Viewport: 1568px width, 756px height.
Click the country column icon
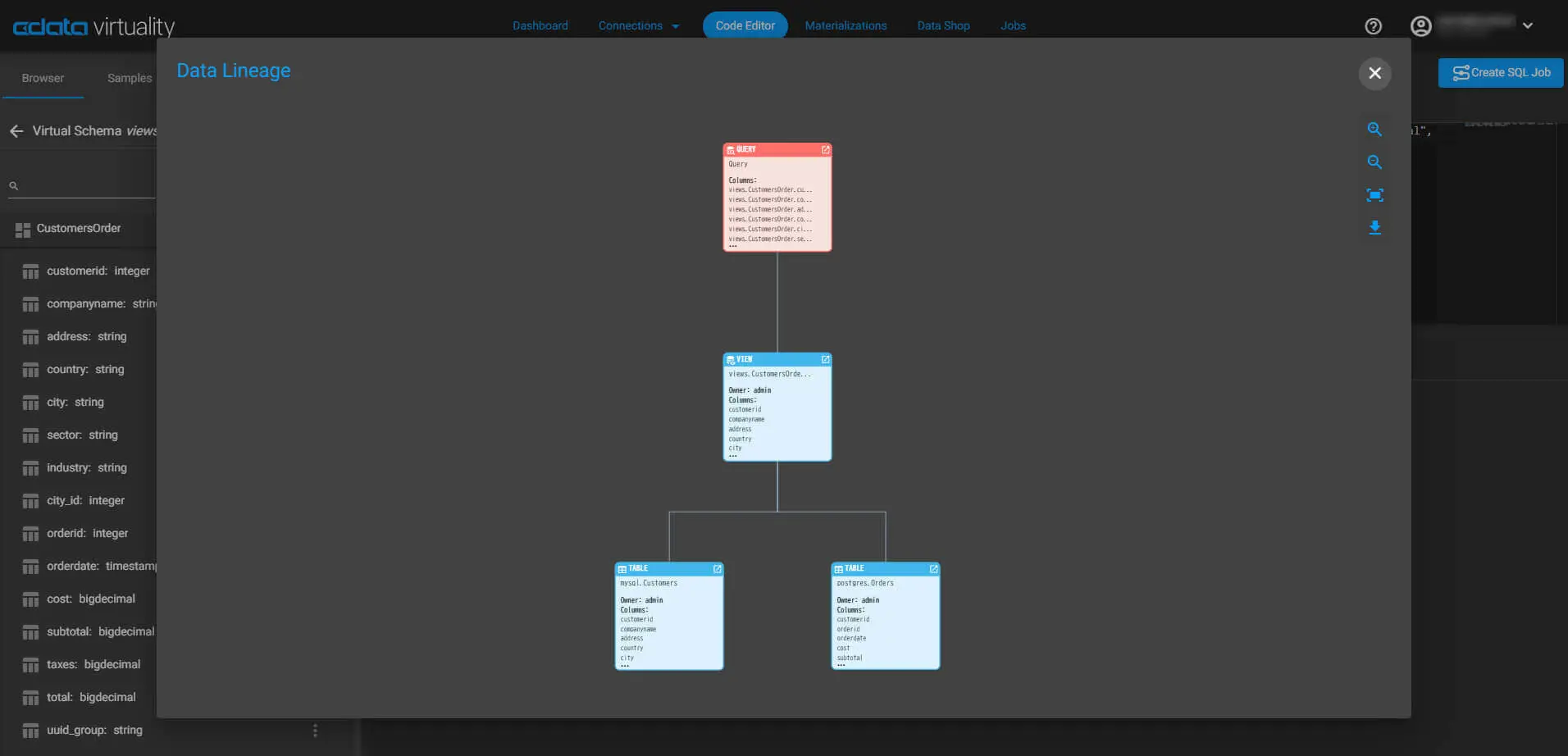(x=30, y=370)
